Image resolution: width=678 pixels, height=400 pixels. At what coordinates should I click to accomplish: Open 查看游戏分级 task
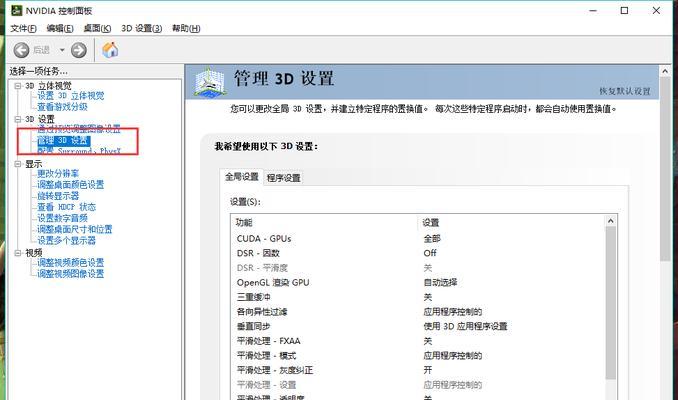coord(62,107)
